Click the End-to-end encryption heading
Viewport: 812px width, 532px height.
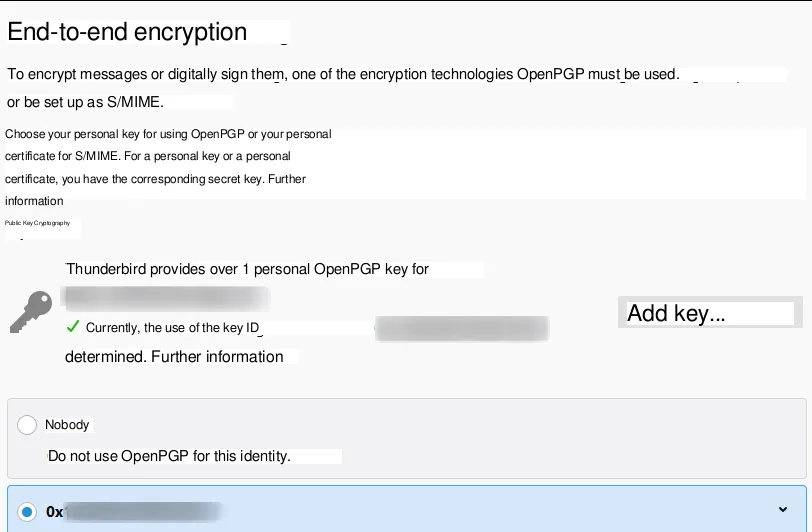127,32
